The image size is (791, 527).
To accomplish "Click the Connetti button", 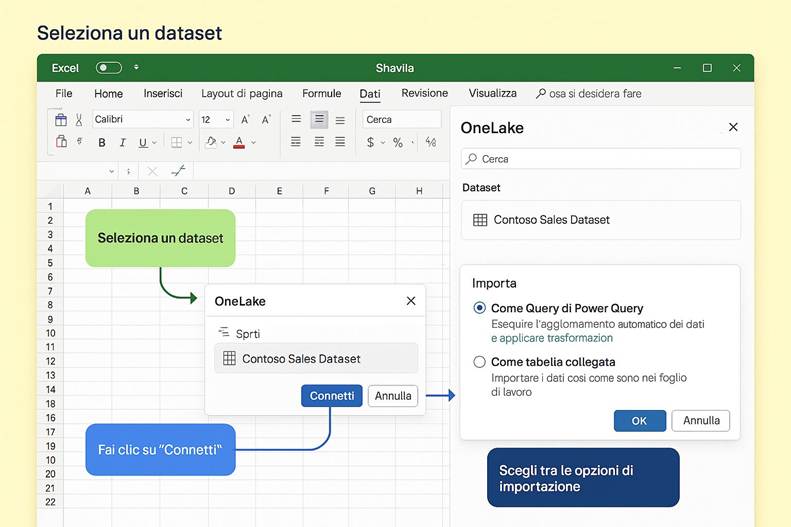I will [x=331, y=396].
